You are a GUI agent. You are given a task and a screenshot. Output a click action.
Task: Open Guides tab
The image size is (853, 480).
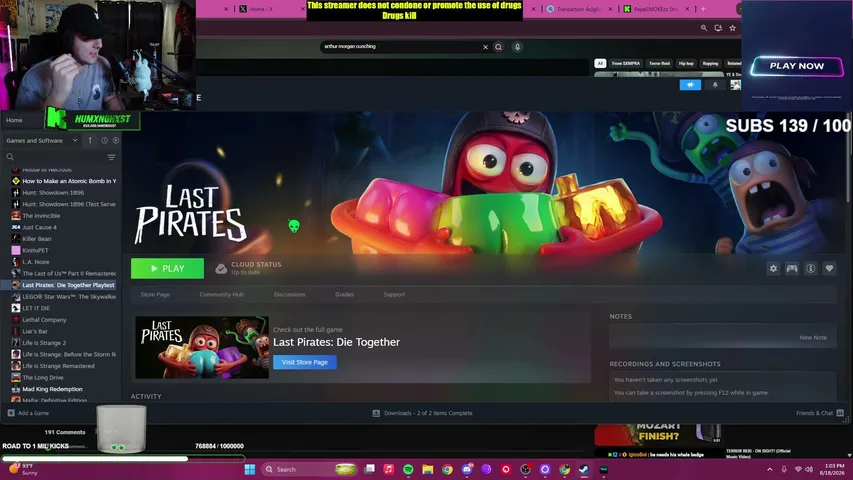pyautogui.click(x=344, y=294)
